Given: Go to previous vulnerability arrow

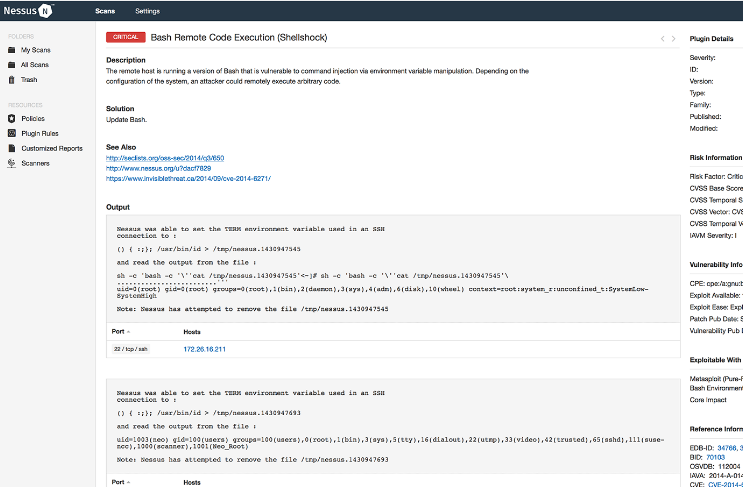Looking at the screenshot, I should click(662, 39).
